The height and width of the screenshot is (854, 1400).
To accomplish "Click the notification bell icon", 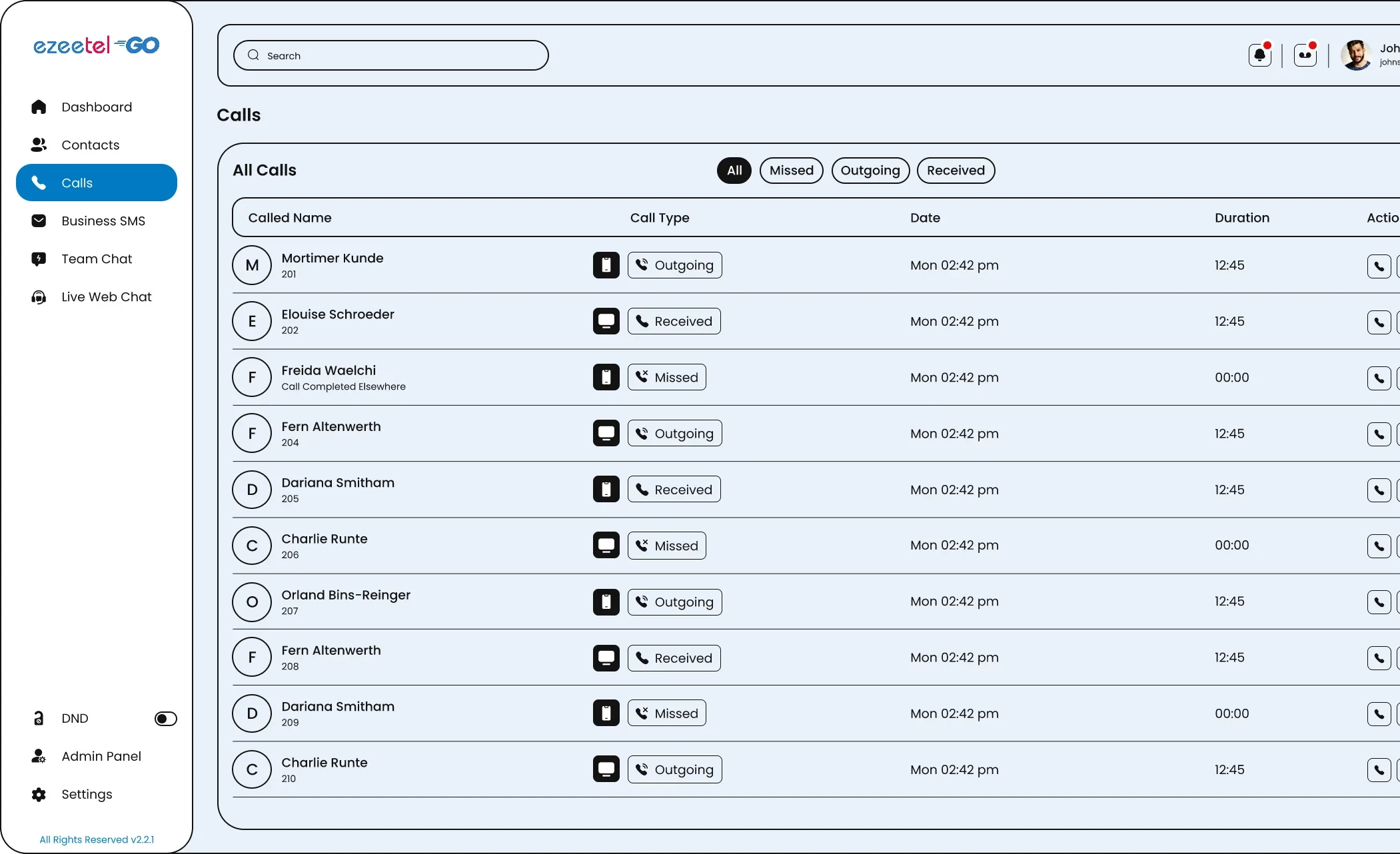I will (x=1259, y=55).
